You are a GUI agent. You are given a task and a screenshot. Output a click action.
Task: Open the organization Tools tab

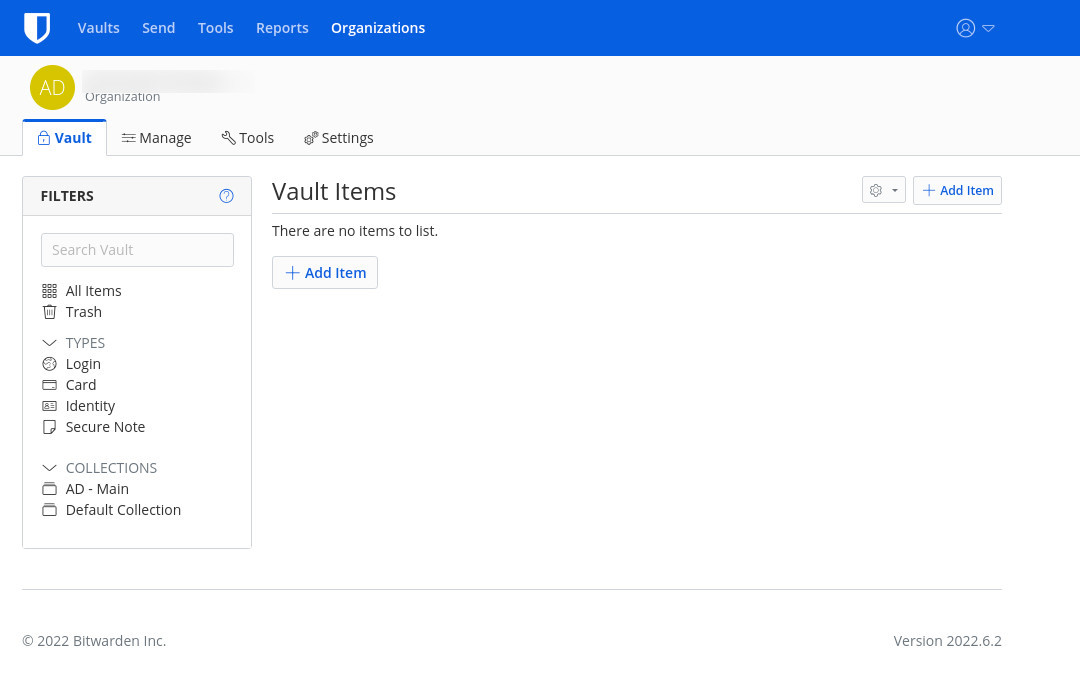pos(247,138)
